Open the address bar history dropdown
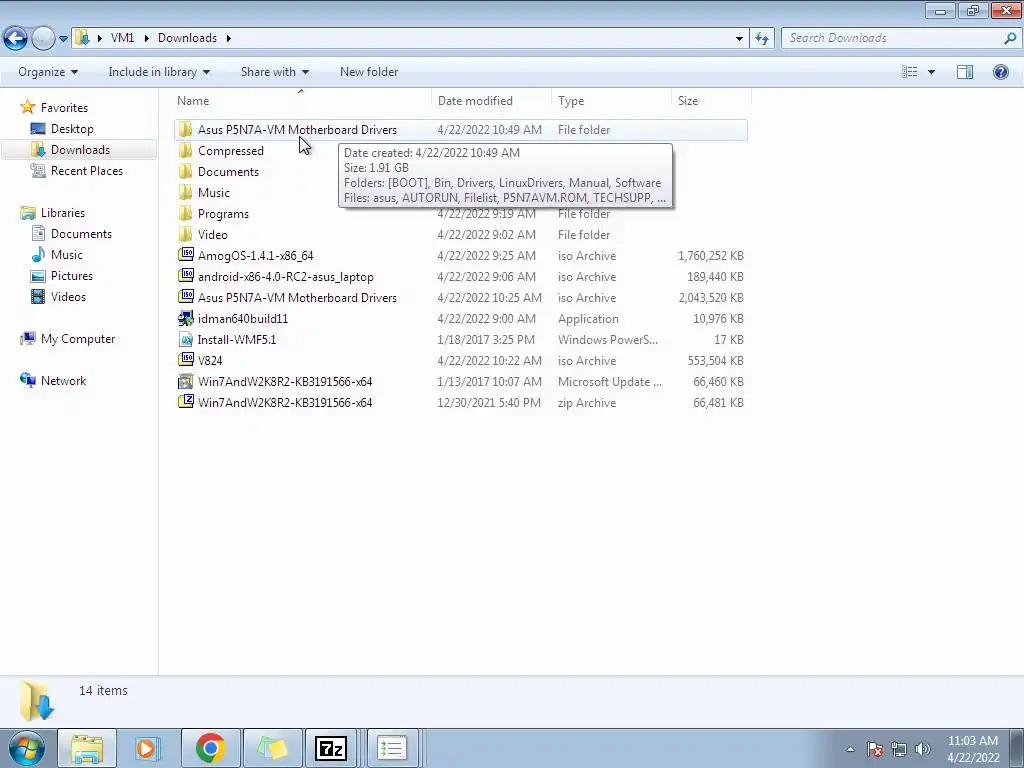1024x768 pixels. pos(739,39)
